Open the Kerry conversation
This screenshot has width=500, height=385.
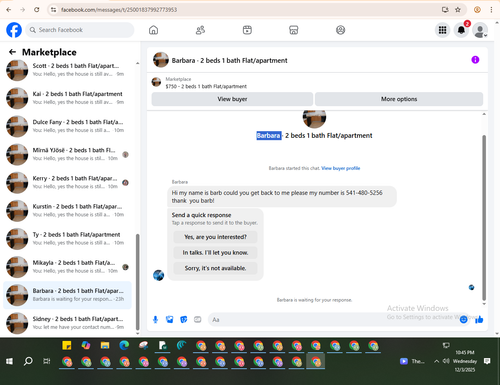tap(67, 182)
